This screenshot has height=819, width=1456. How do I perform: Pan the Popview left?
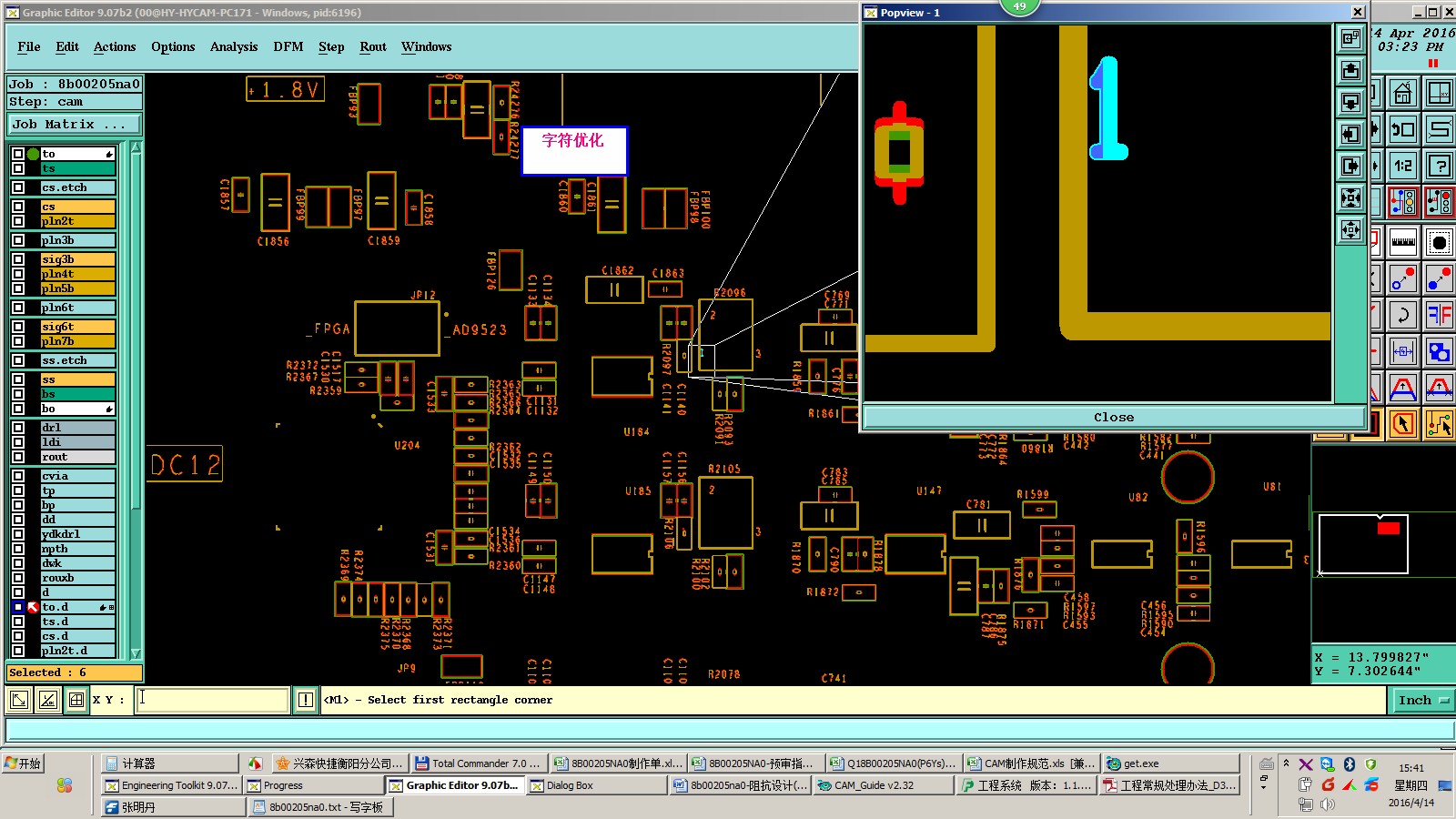tap(1350, 134)
